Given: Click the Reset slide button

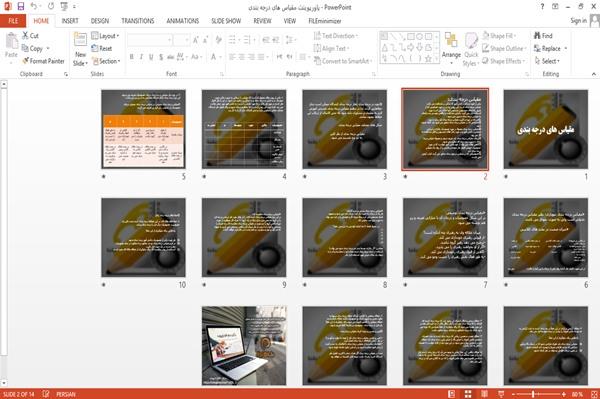Looking at the screenshot, I should (102, 48).
